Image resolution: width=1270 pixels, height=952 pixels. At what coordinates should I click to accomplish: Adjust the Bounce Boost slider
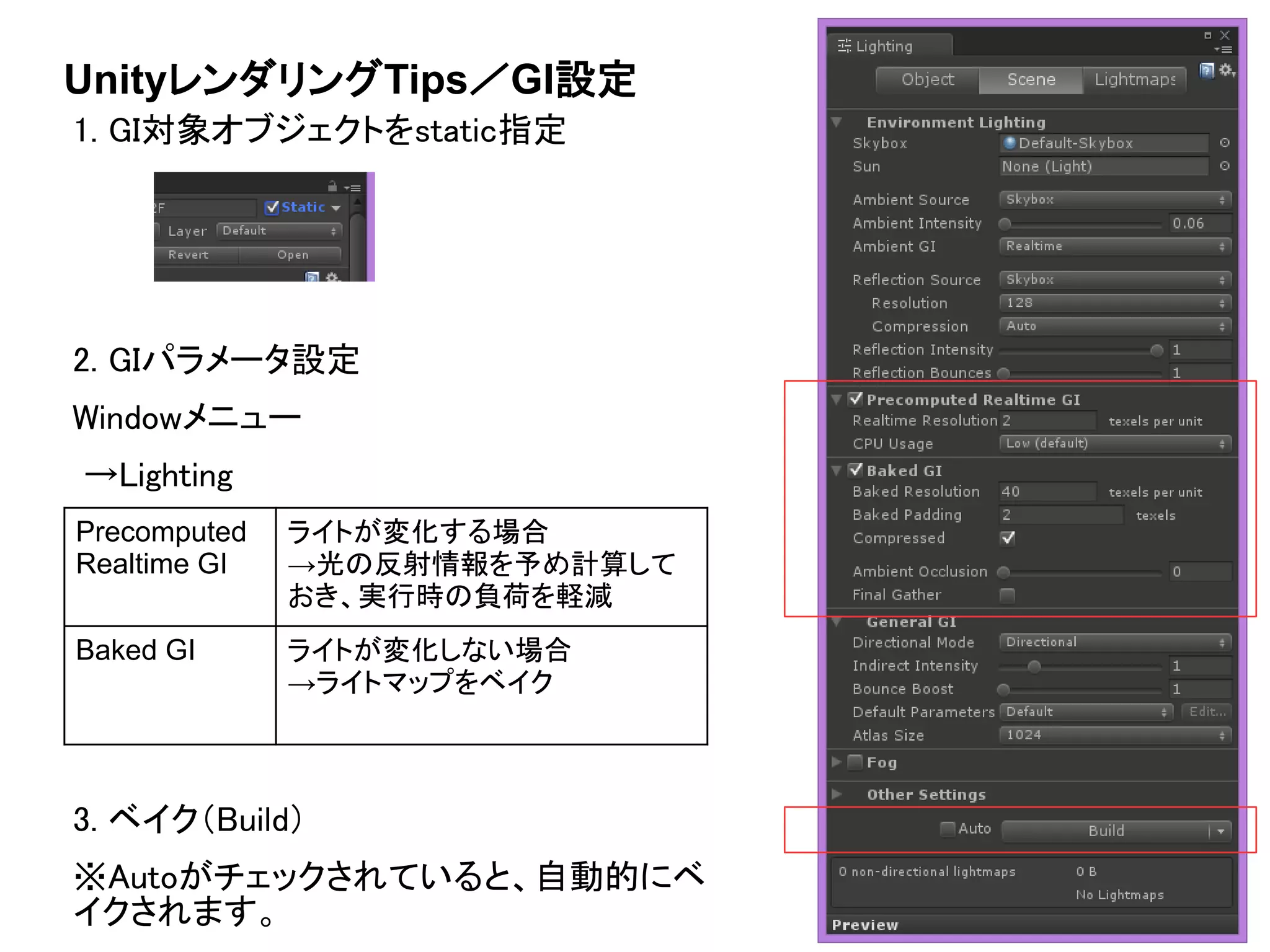coord(1080,689)
